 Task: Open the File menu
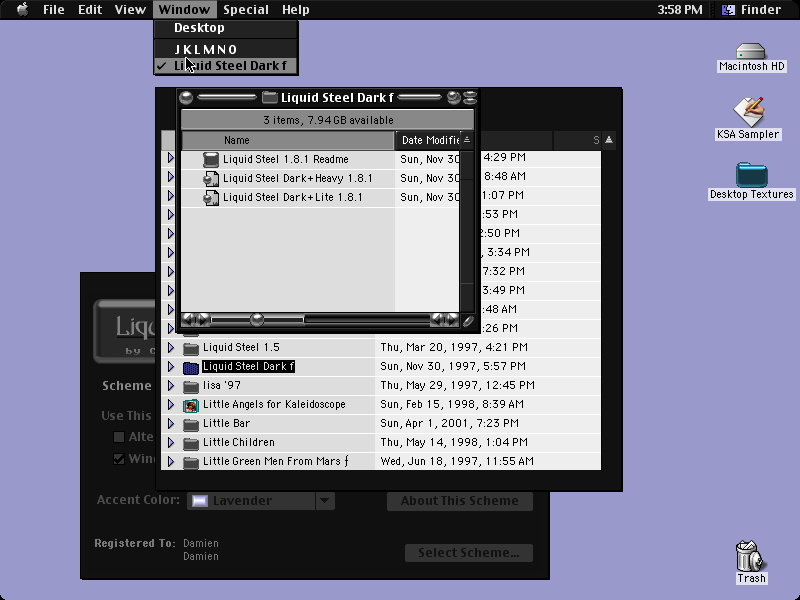(53, 10)
